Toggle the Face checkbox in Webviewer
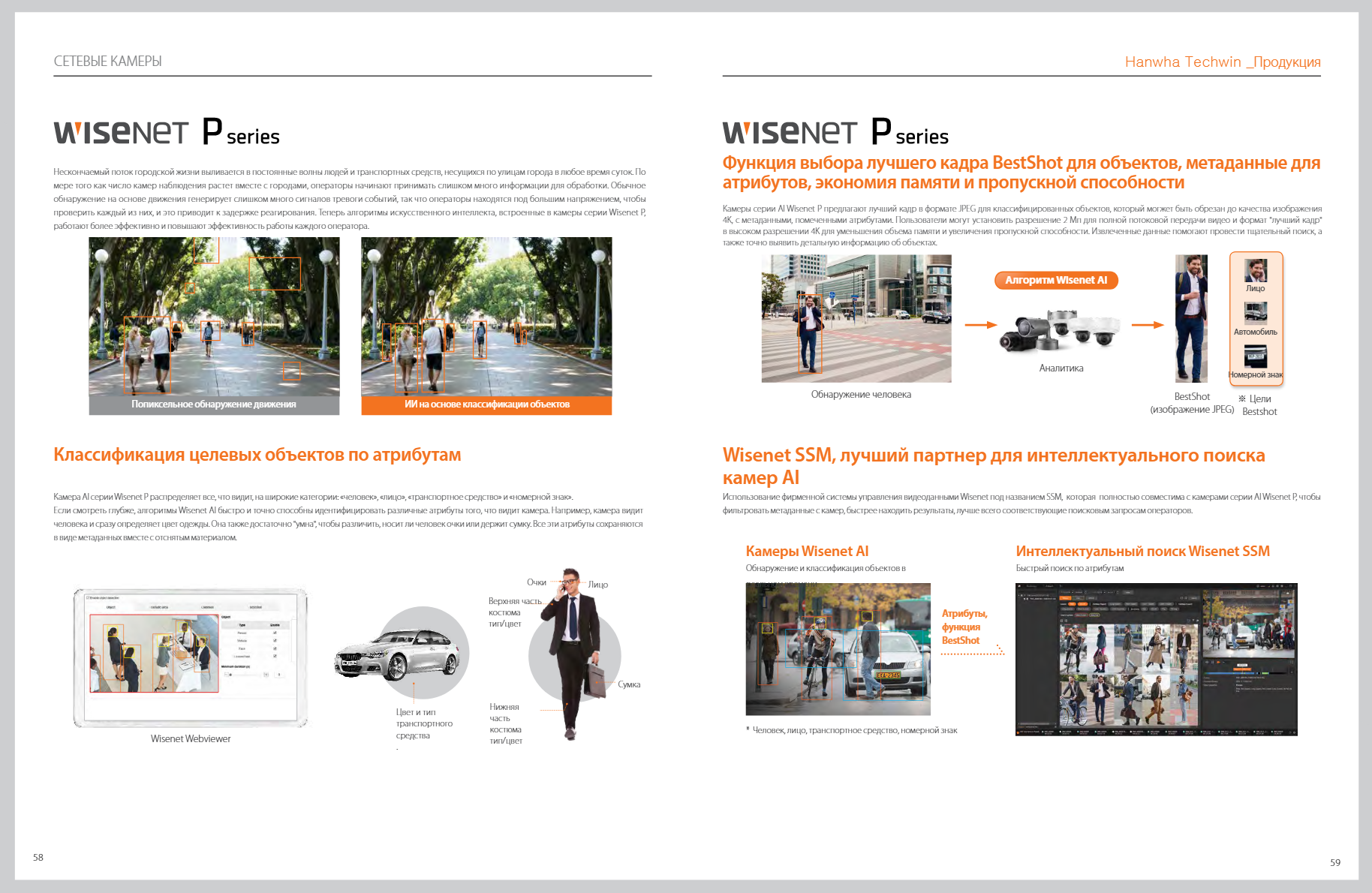1372x893 pixels. 275,648
